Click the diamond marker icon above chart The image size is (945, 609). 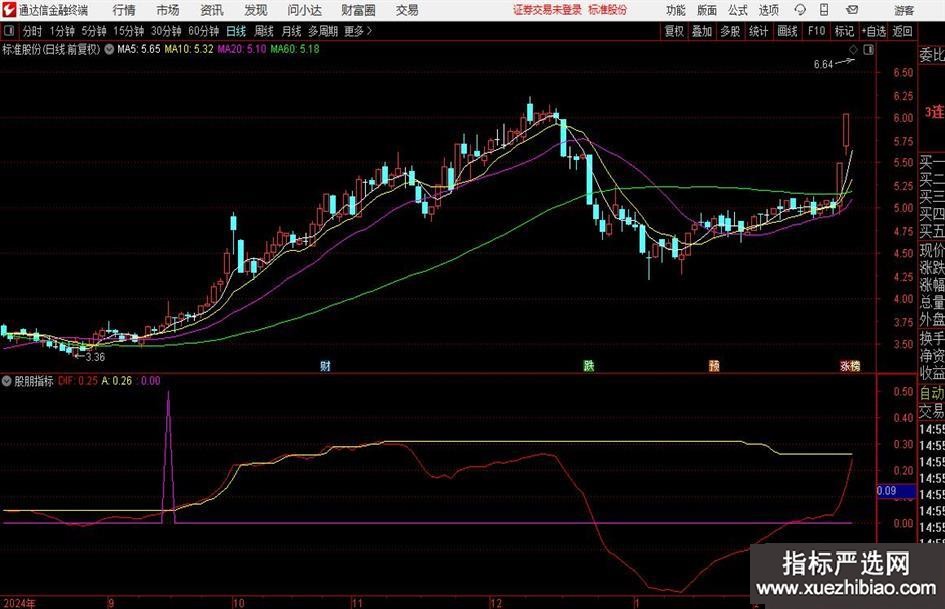click(x=853, y=50)
